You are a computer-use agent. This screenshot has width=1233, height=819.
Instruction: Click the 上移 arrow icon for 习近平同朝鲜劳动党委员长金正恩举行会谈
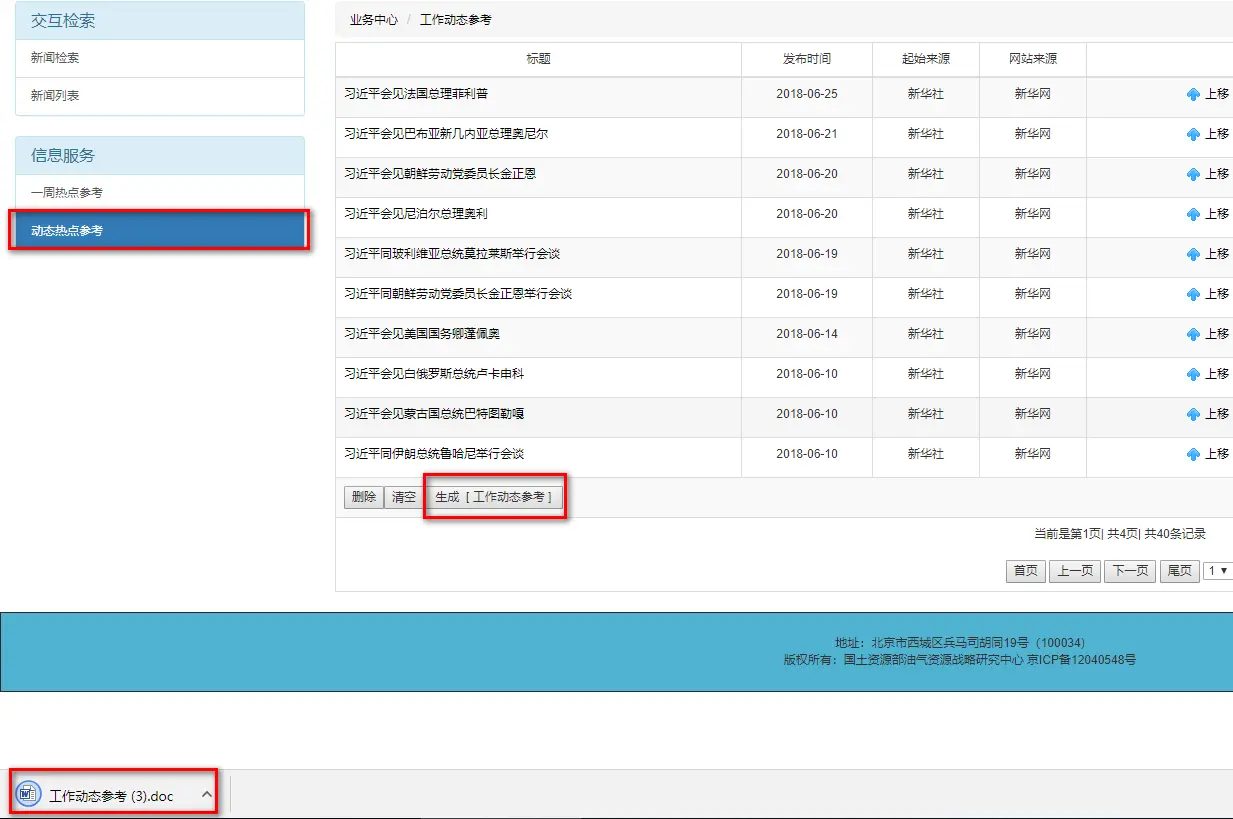coord(1192,294)
